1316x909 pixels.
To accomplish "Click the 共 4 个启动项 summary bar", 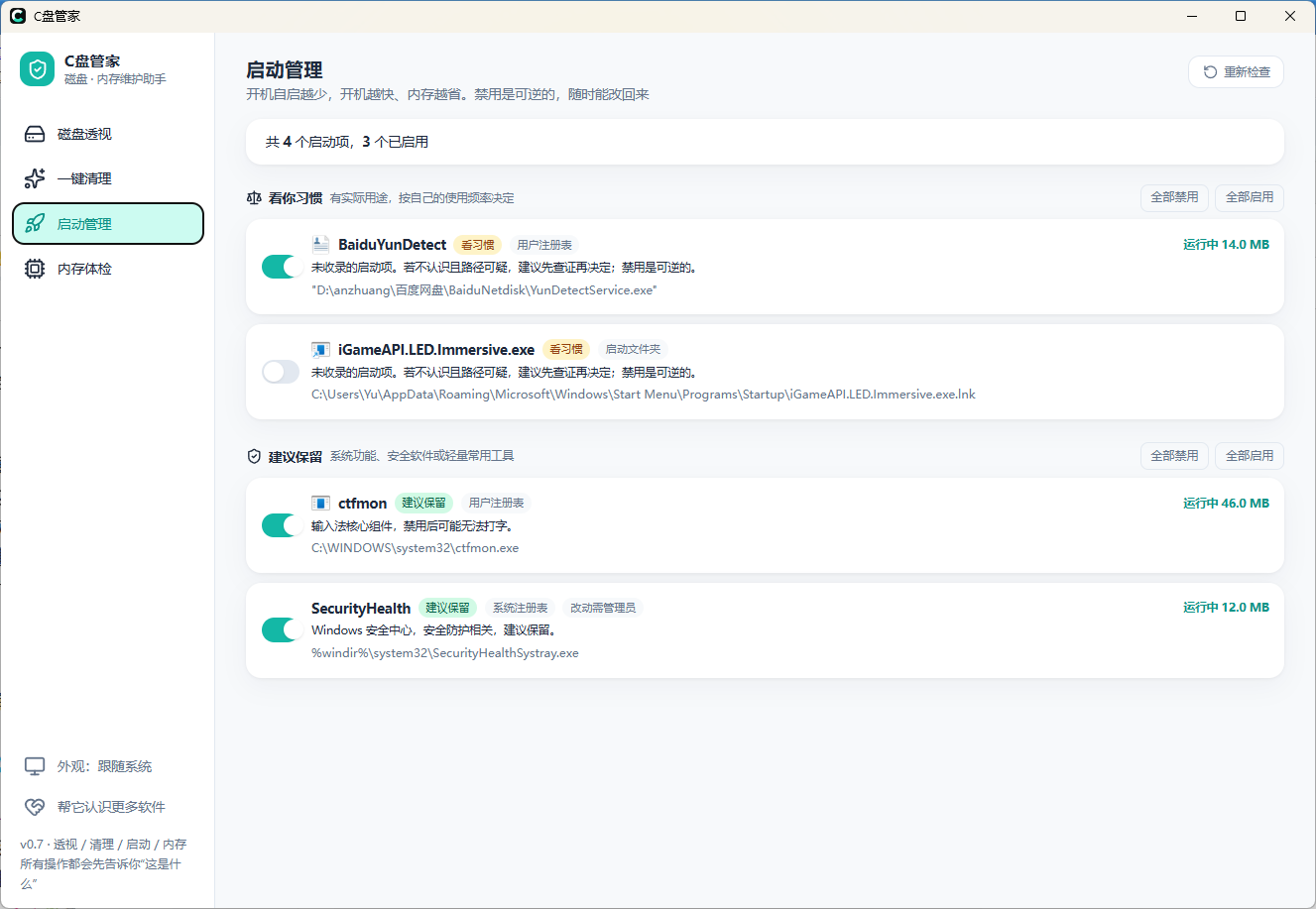I will tap(765, 142).
